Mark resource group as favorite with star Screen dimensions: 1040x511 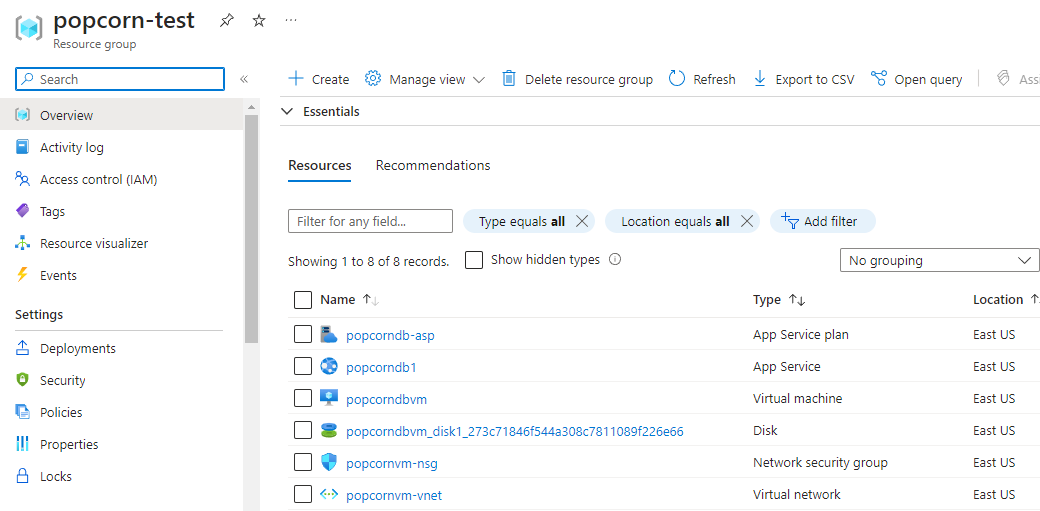pyautogui.click(x=259, y=21)
